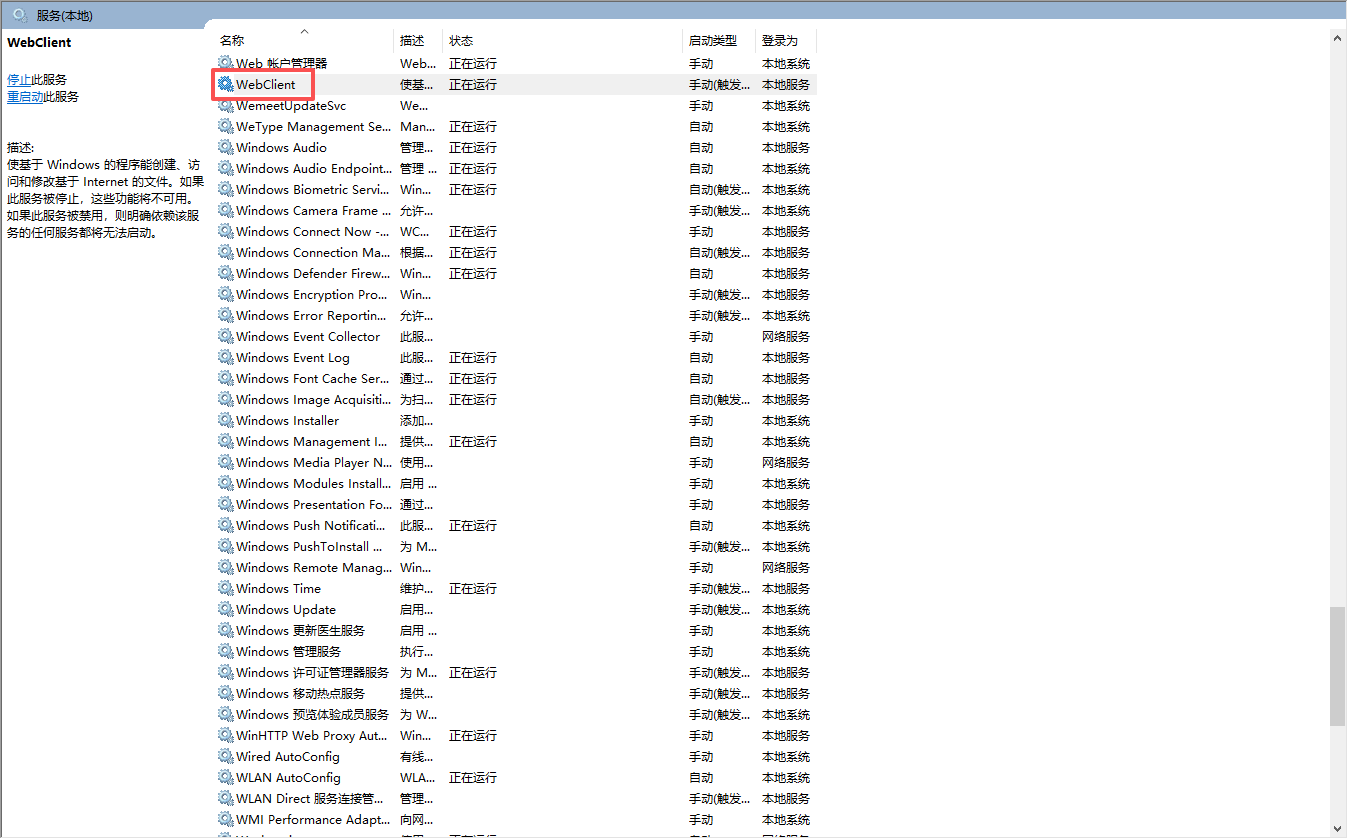
Task: Sort by the 名称 column header
Action: (232, 41)
